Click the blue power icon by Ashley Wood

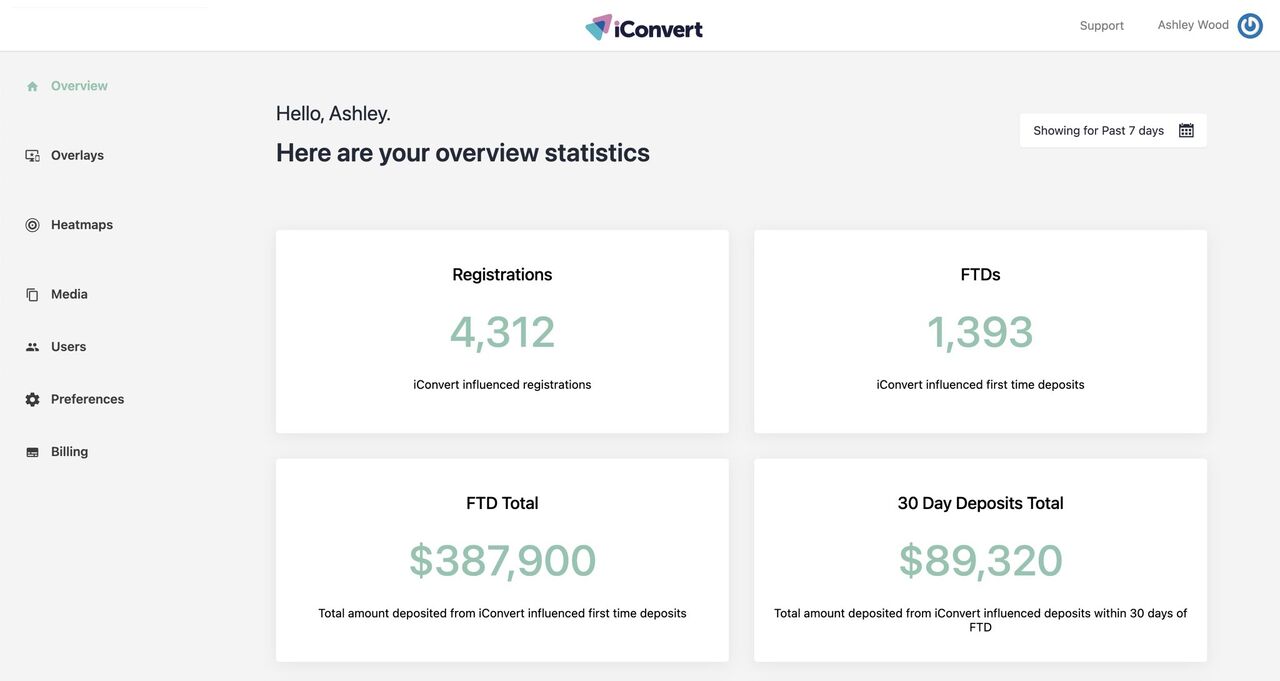click(1250, 26)
